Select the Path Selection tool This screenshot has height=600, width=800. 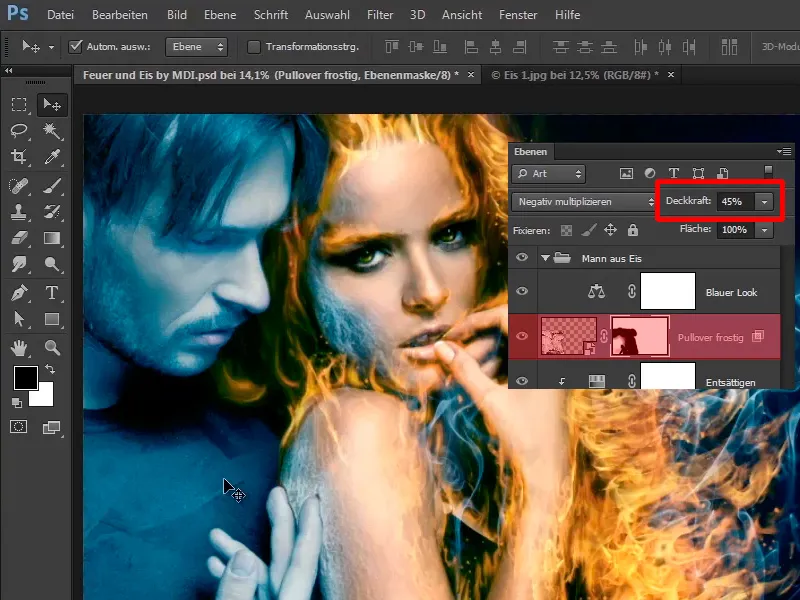click(19, 319)
